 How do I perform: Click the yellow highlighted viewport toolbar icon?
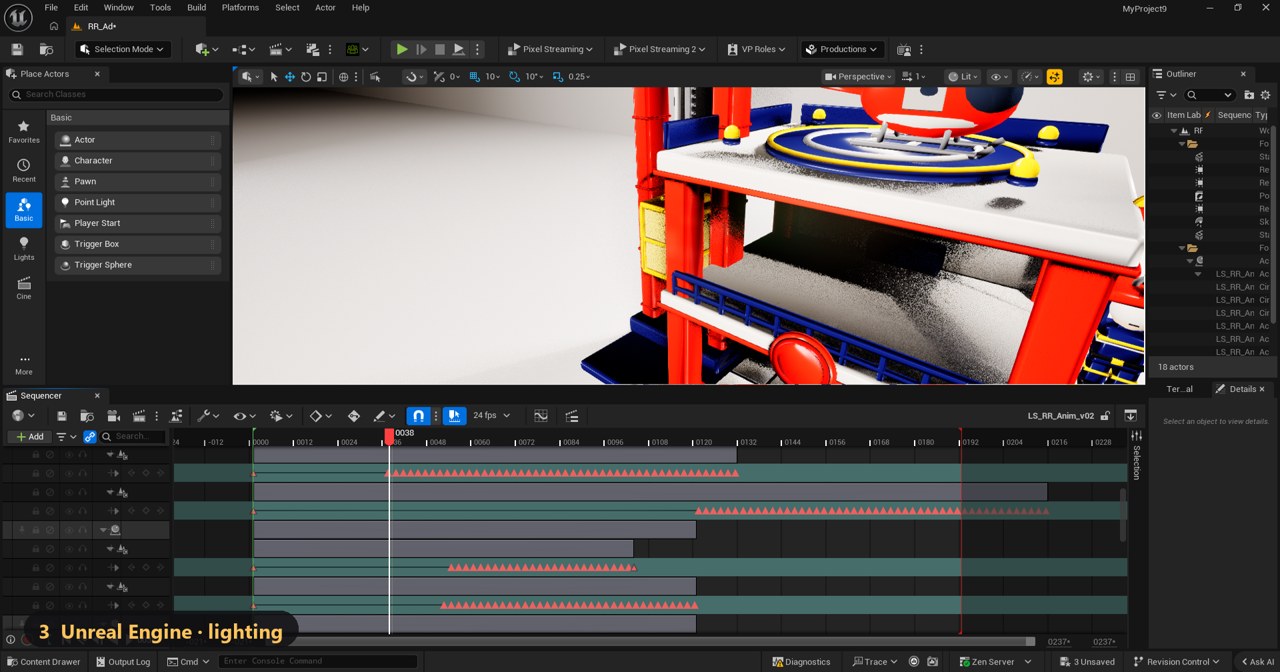pos(1054,77)
